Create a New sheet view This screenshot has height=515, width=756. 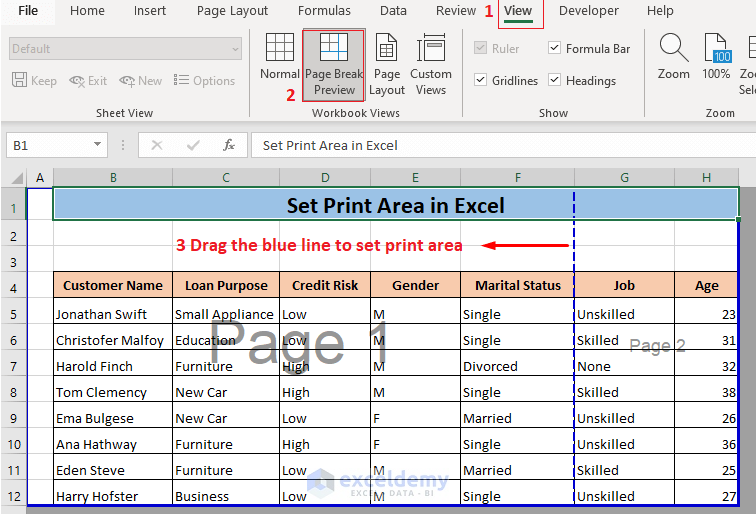coord(140,81)
